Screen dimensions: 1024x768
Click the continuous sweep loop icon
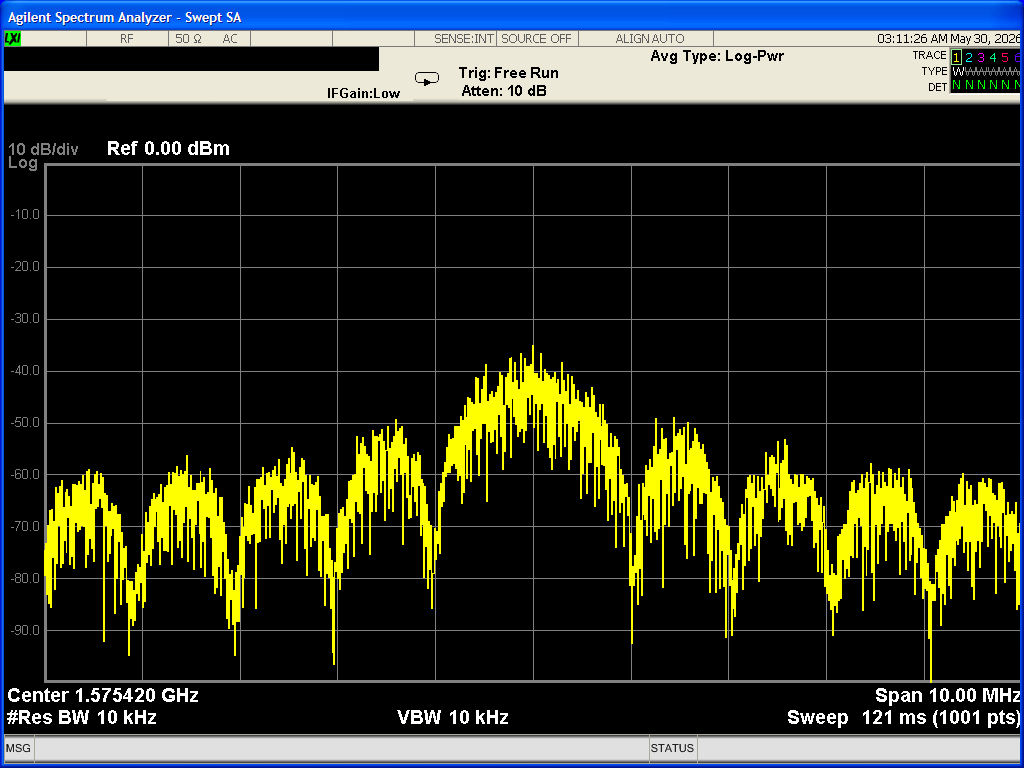pyautogui.click(x=427, y=80)
